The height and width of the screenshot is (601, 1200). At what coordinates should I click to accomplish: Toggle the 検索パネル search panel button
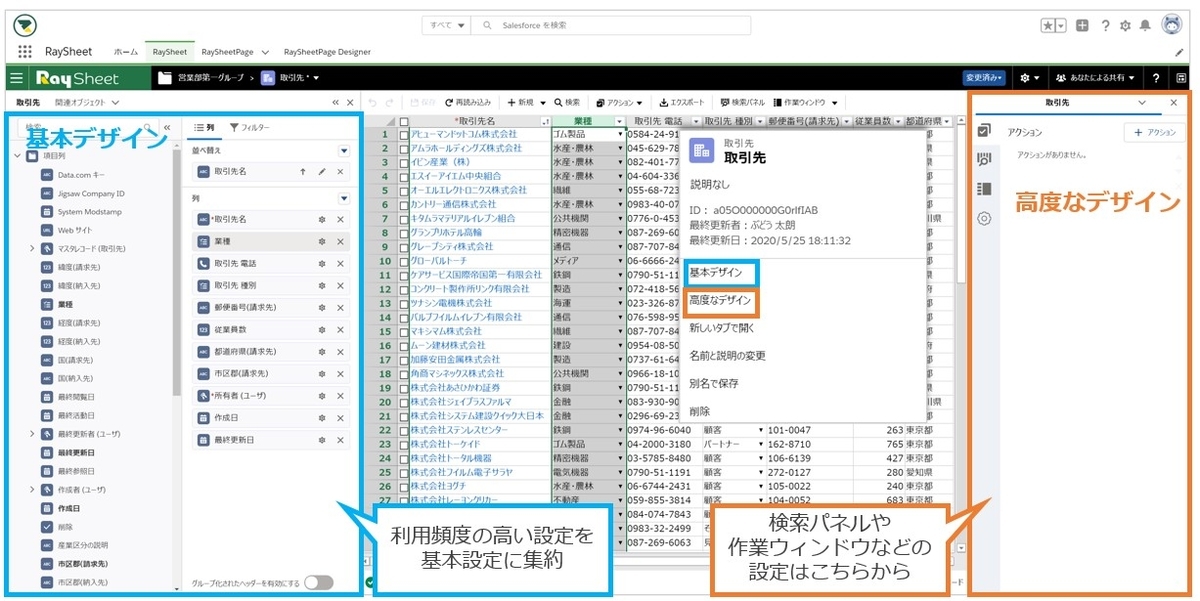pos(742,102)
